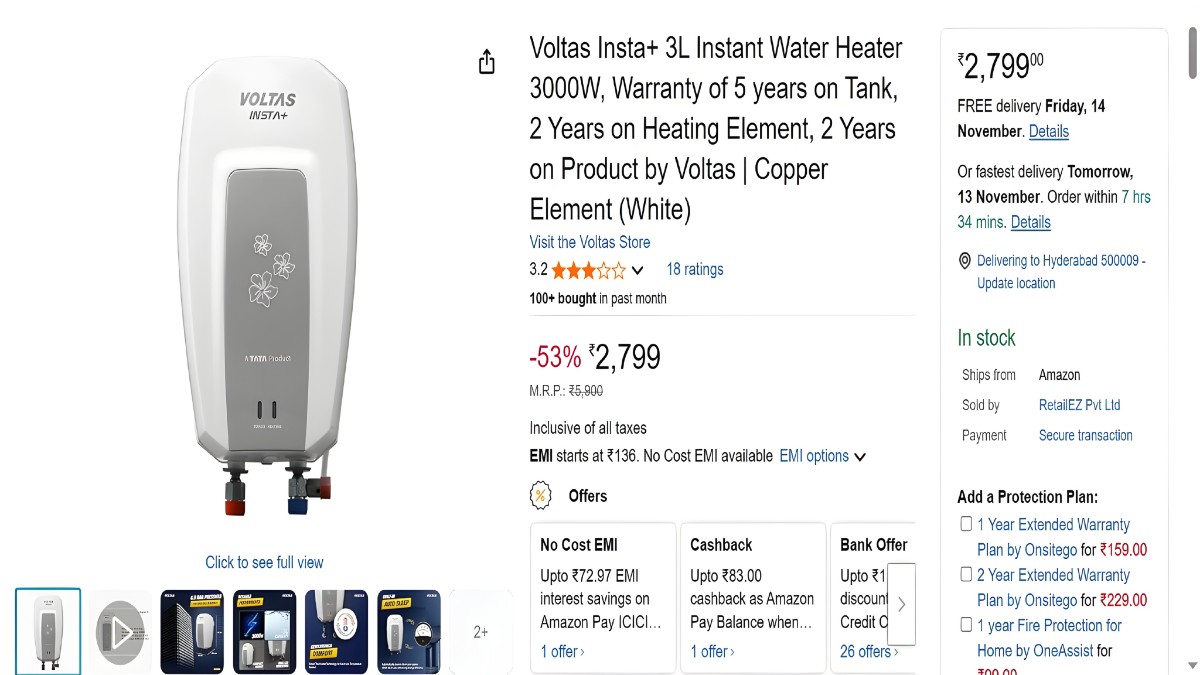
Task: Tick the 1 year Fire Protection checkbox
Action: (x=966, y=625)
